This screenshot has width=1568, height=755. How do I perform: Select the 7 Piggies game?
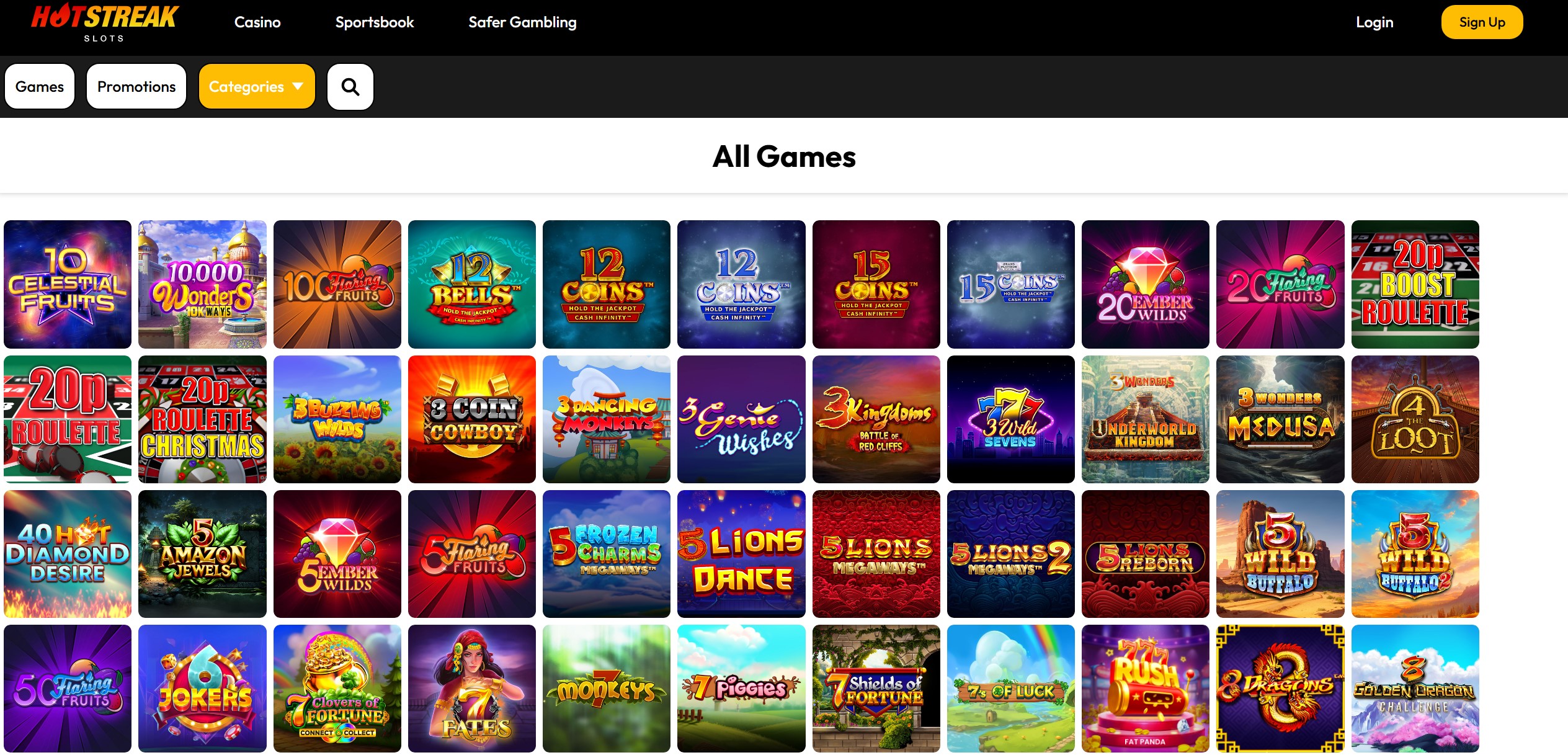click(741, 689)
